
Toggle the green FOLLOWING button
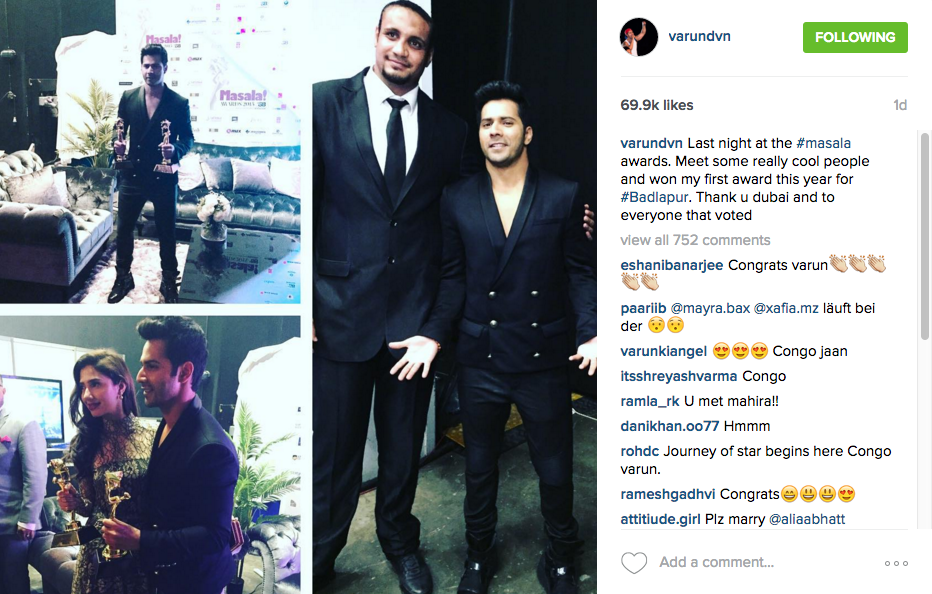pyautogui.click(x=855, y=37)
